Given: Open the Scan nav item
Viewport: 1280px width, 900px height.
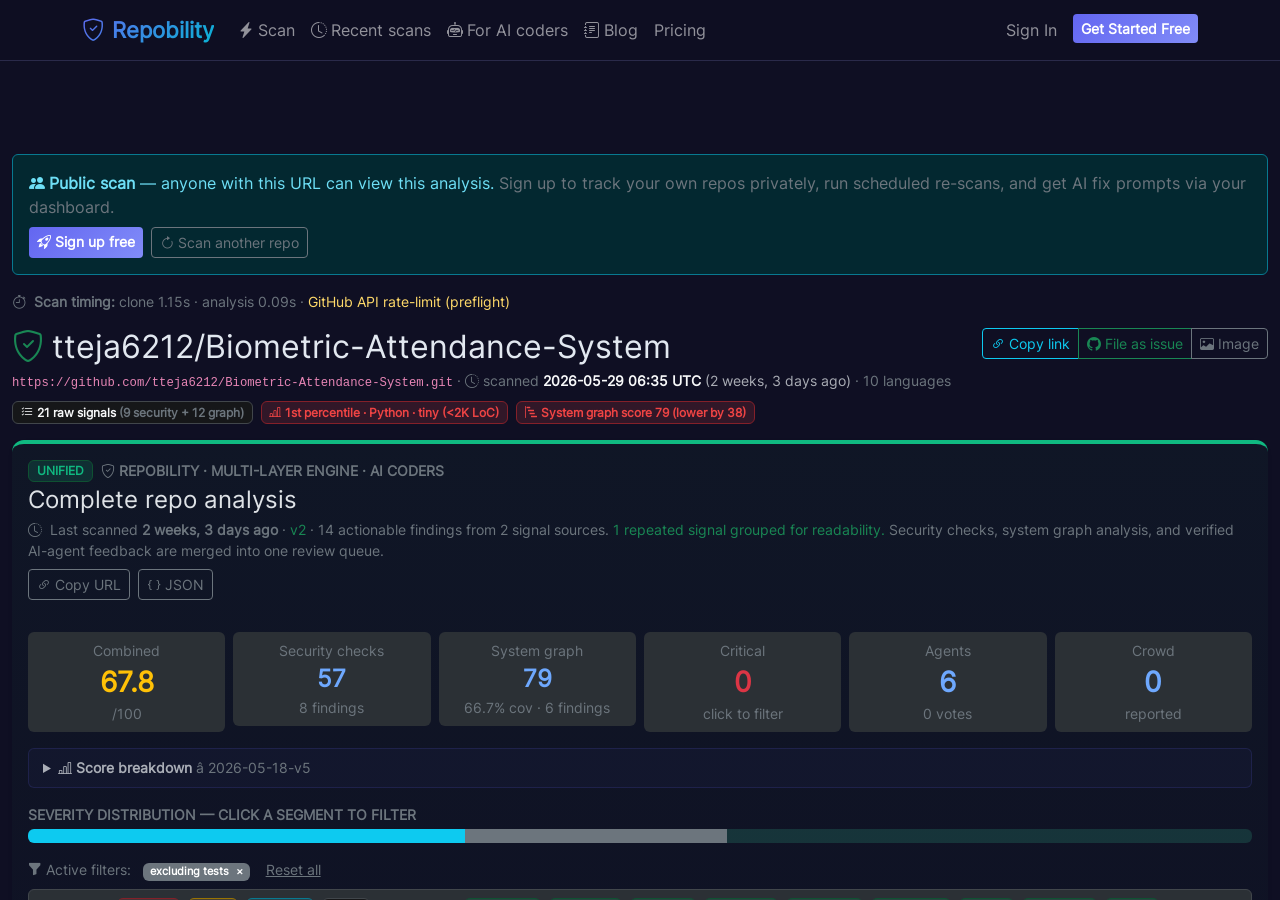Looking at the screenshot, I should [x=267, y=30].
